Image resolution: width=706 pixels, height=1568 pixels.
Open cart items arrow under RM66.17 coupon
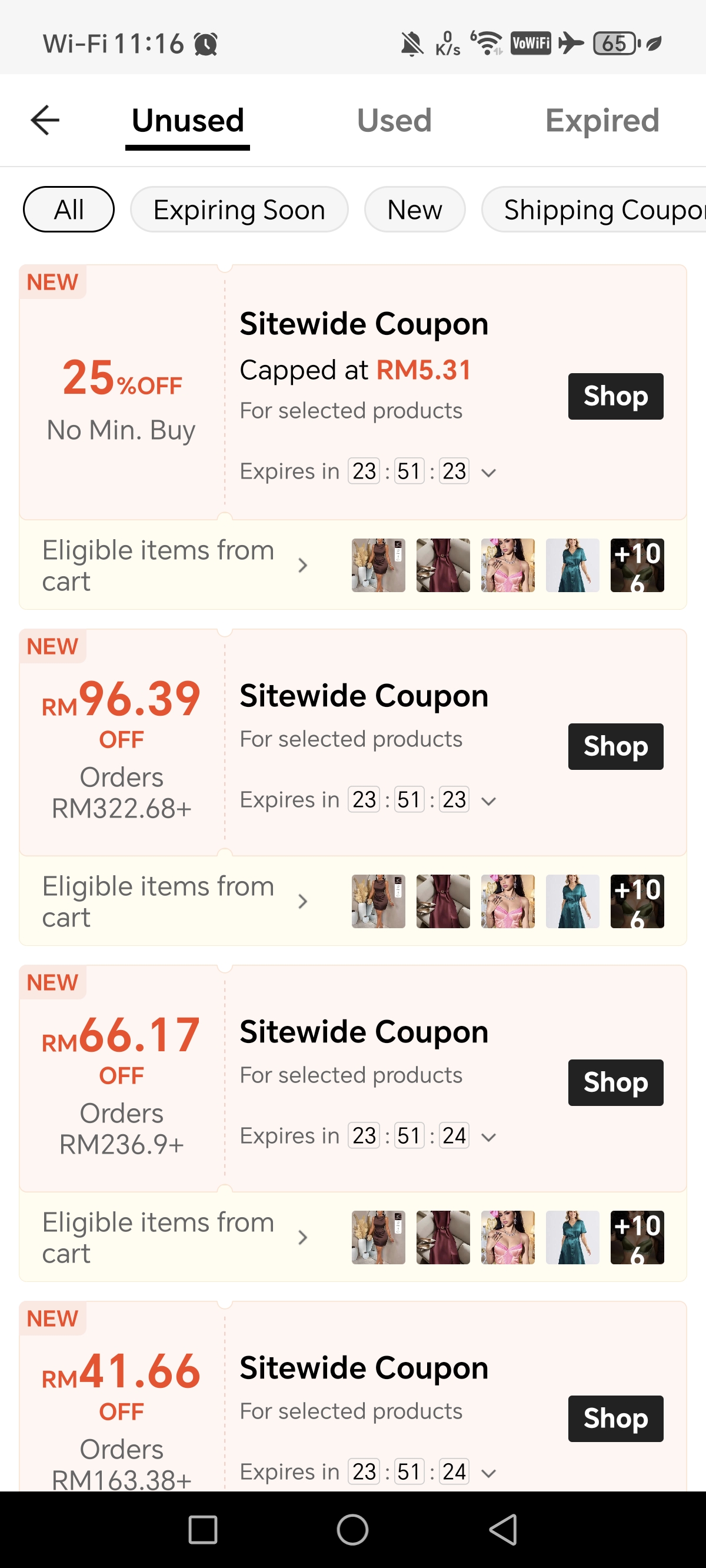302,1237
